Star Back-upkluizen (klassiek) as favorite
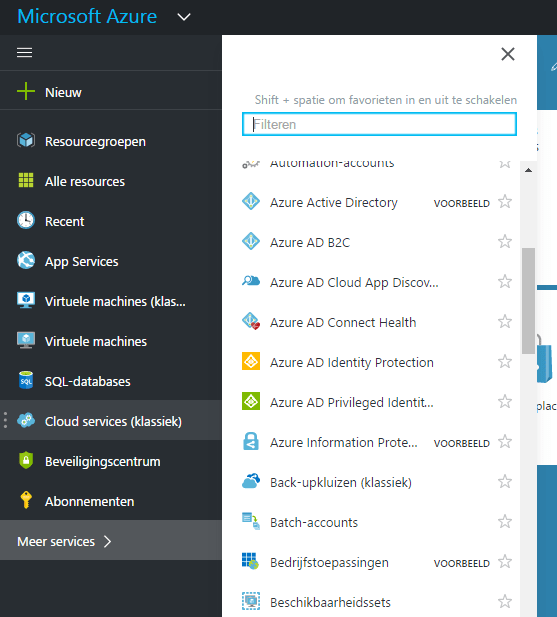The height and width of the screenshot is (617, 557). pos(505,482)
